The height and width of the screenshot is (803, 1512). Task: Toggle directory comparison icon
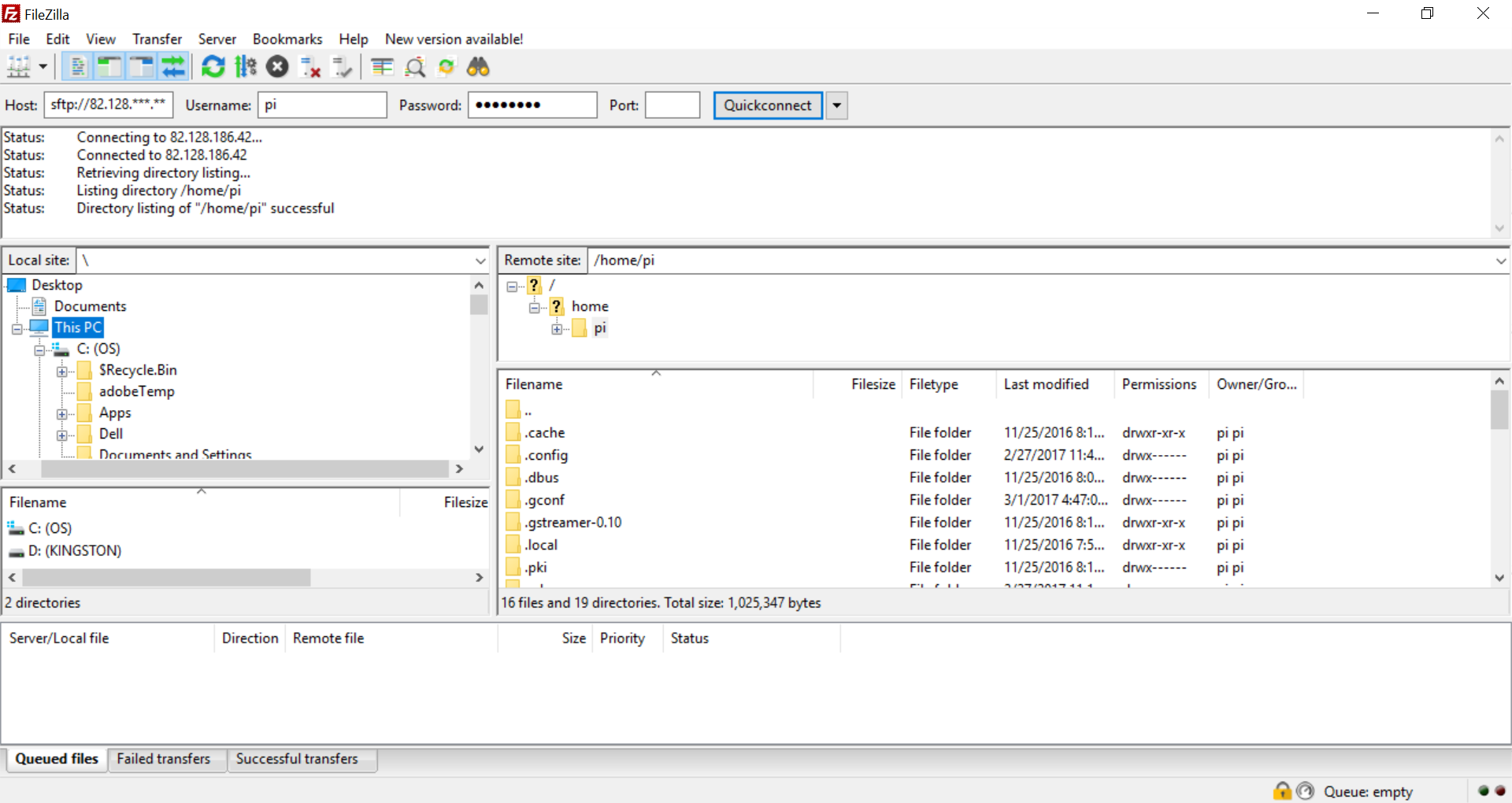(415, 67)
